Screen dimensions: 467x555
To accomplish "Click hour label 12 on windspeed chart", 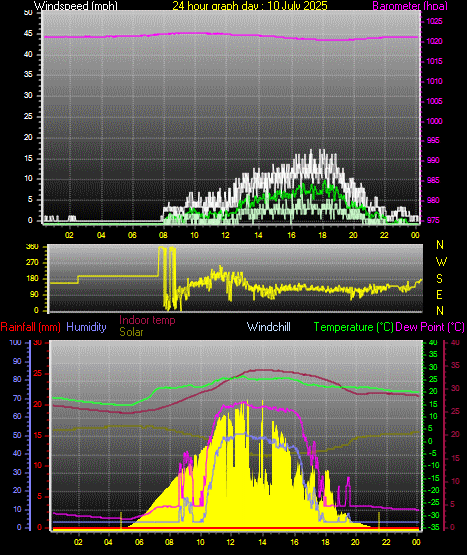I will [226, 235].
